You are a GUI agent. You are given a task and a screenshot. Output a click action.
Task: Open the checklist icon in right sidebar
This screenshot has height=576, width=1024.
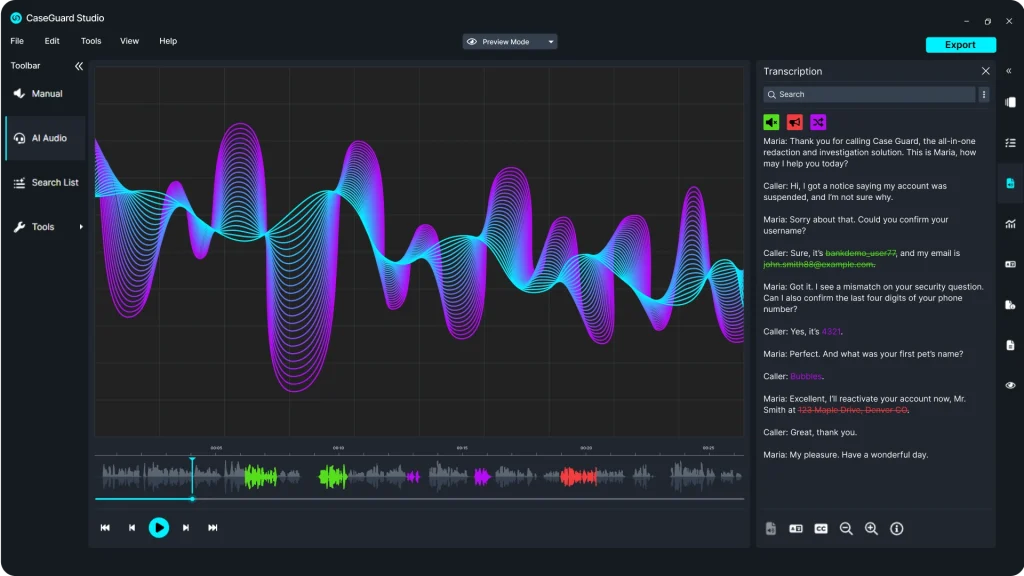coord(1010,143)
